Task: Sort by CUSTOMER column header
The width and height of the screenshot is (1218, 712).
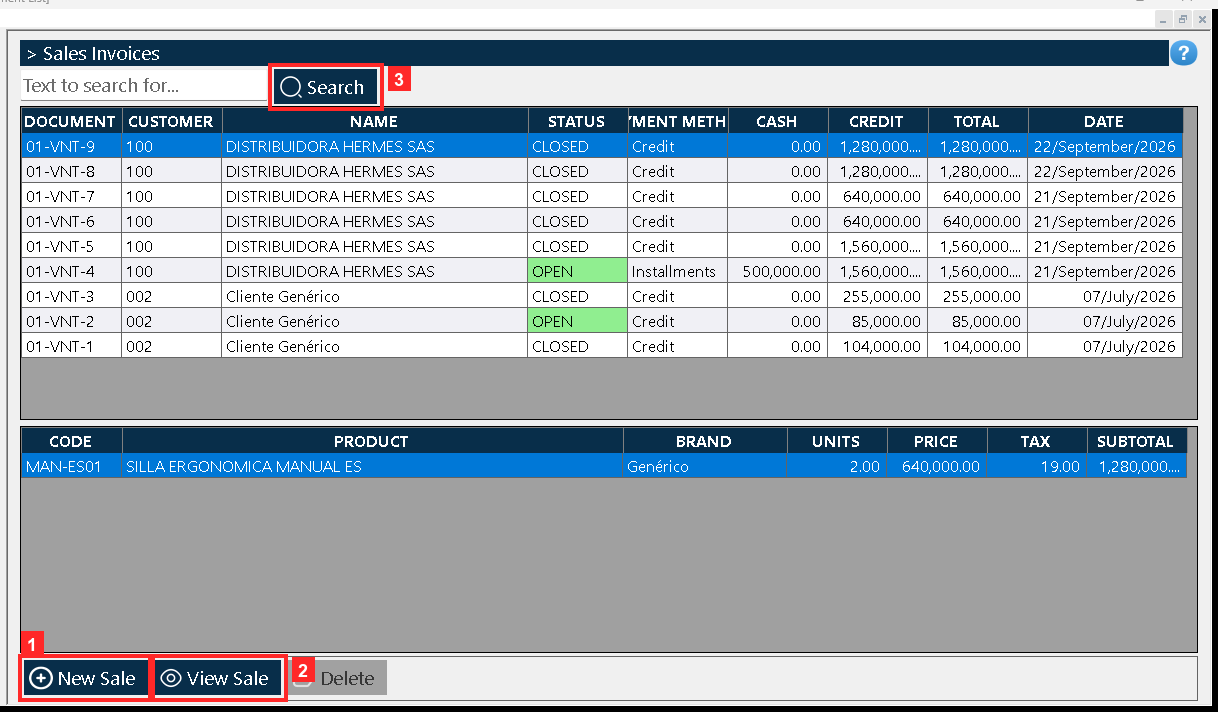Action: [171, 121]
